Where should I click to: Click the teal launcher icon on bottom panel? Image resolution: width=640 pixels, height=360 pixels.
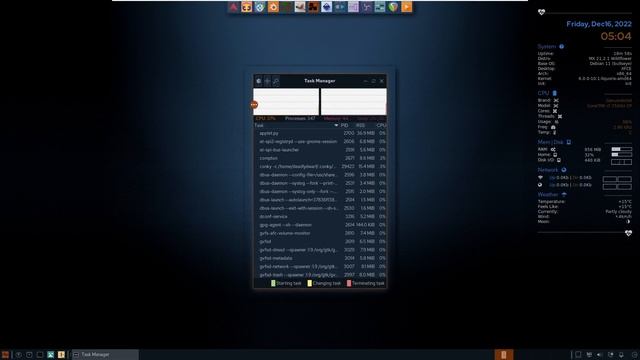(x=51, y=355)
